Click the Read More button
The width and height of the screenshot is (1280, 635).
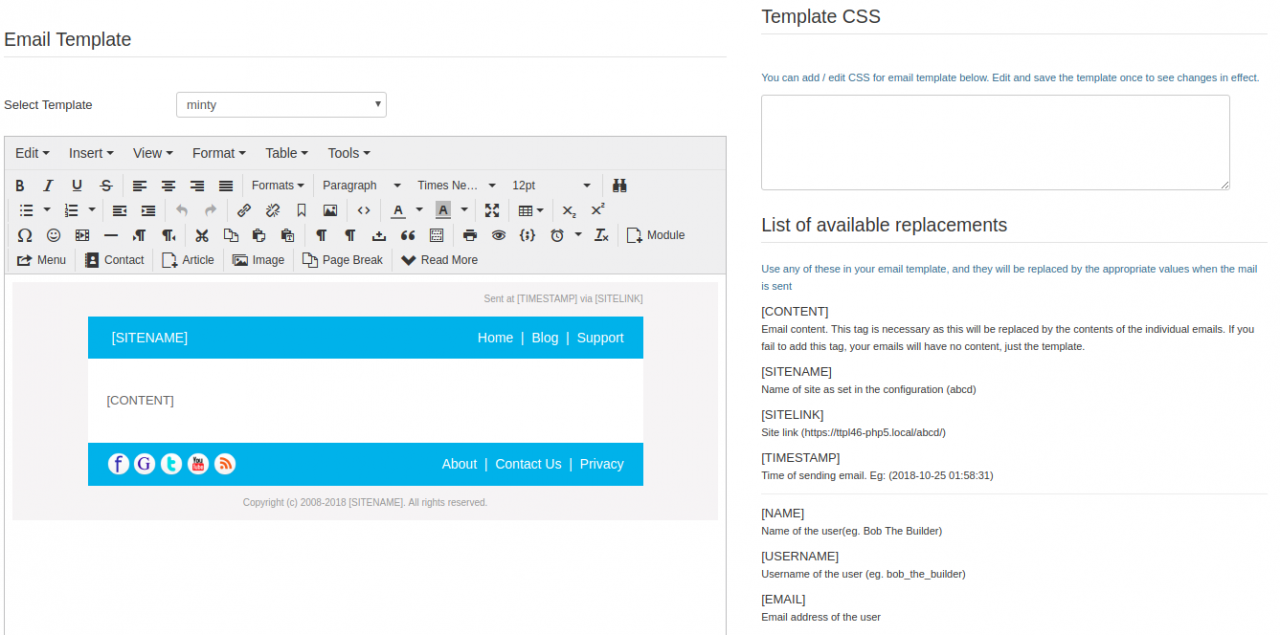point(439,260)
